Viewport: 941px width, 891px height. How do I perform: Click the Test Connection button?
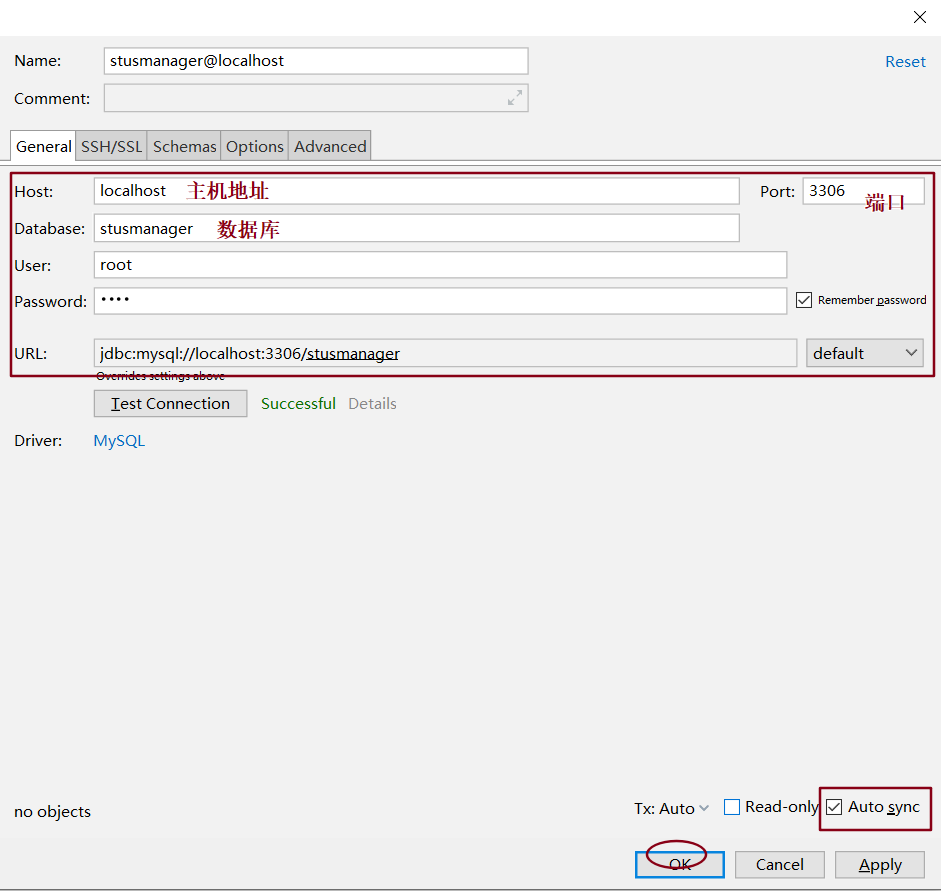point(170,404)
